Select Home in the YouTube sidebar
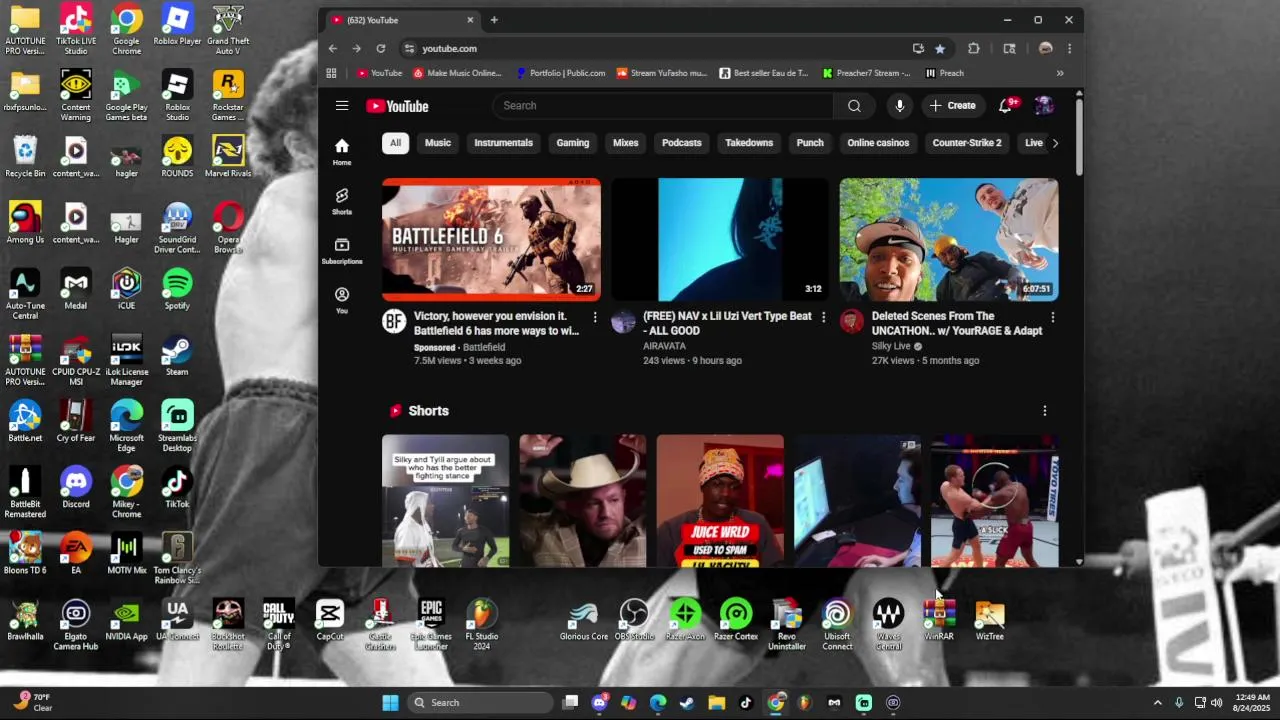1280x720 pixels. pyautogui.click(x=342, y=151)
